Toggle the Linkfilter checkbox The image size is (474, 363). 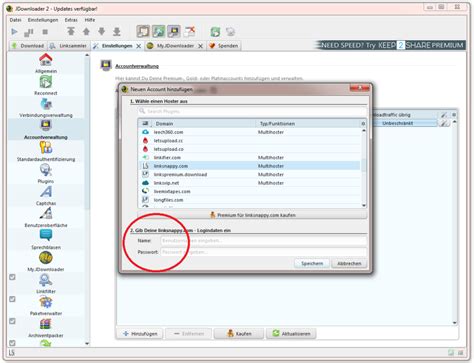[12, 277]
